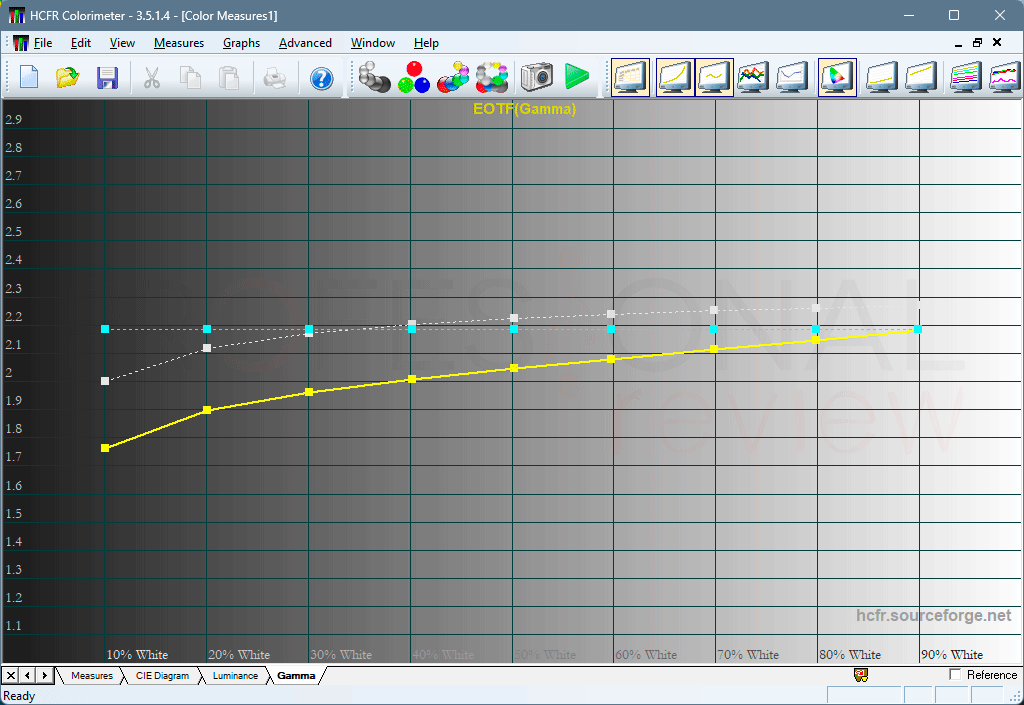The image size is (1024, 705).
Task: Toggle the luminance curve monitor icon
Action: (675, 78)
